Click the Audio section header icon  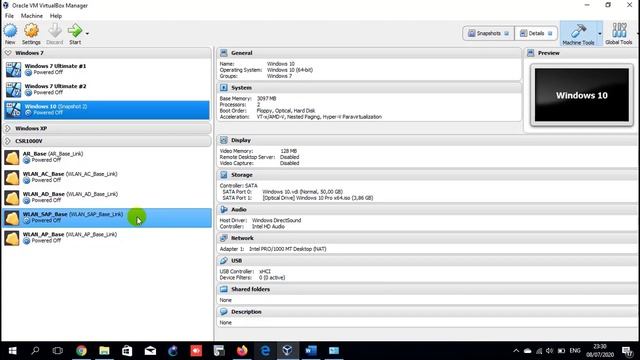click(x=224, y=209)
